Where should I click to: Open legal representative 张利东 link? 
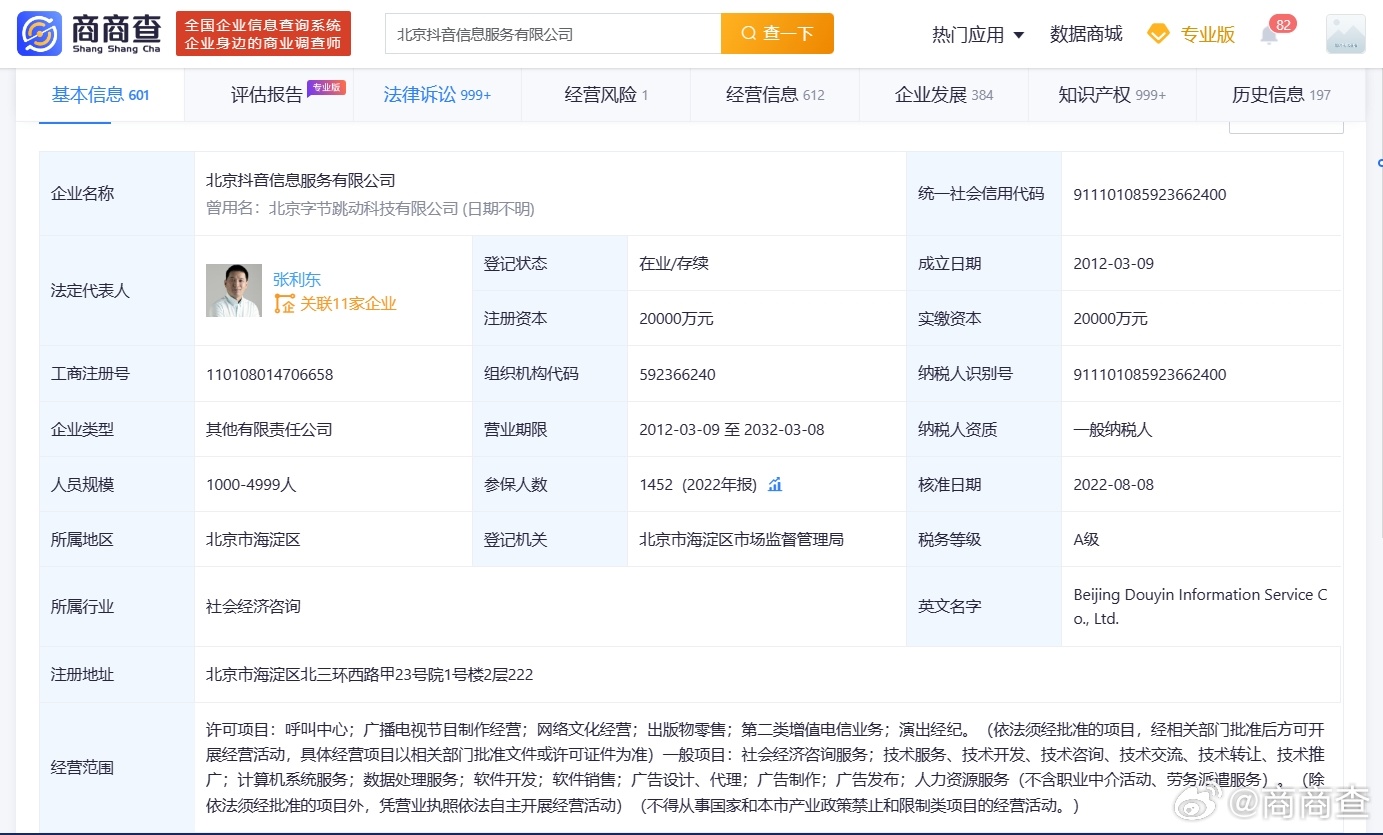[x=297, y=280]
